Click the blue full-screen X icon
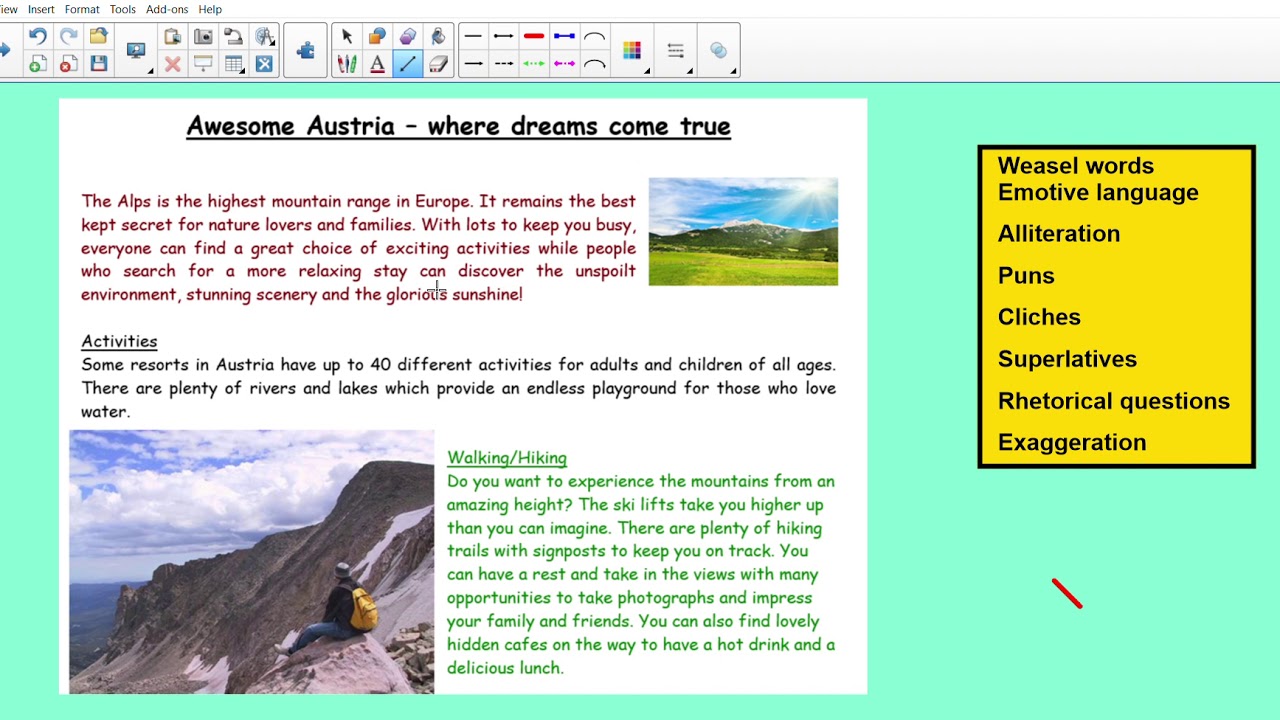Viewport: 1280px width, 720px height. 264,64
